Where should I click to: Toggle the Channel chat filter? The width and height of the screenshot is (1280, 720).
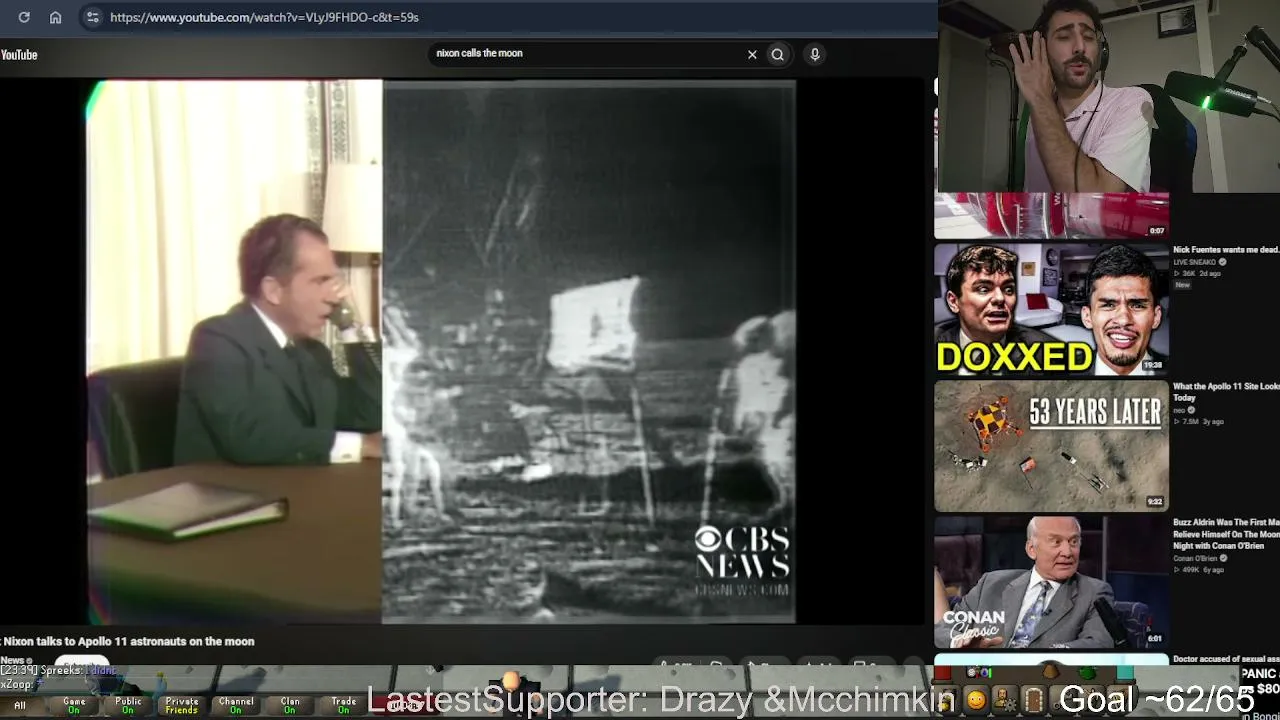(x=236, y=706)
